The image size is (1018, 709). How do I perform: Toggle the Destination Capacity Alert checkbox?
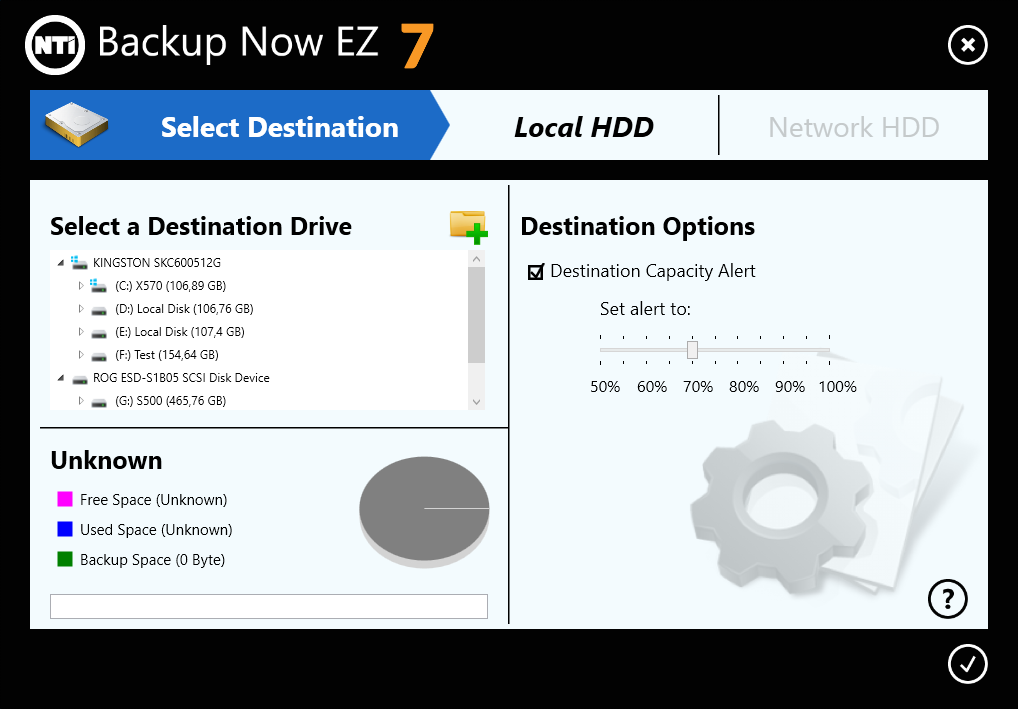(x=536, y=272)
